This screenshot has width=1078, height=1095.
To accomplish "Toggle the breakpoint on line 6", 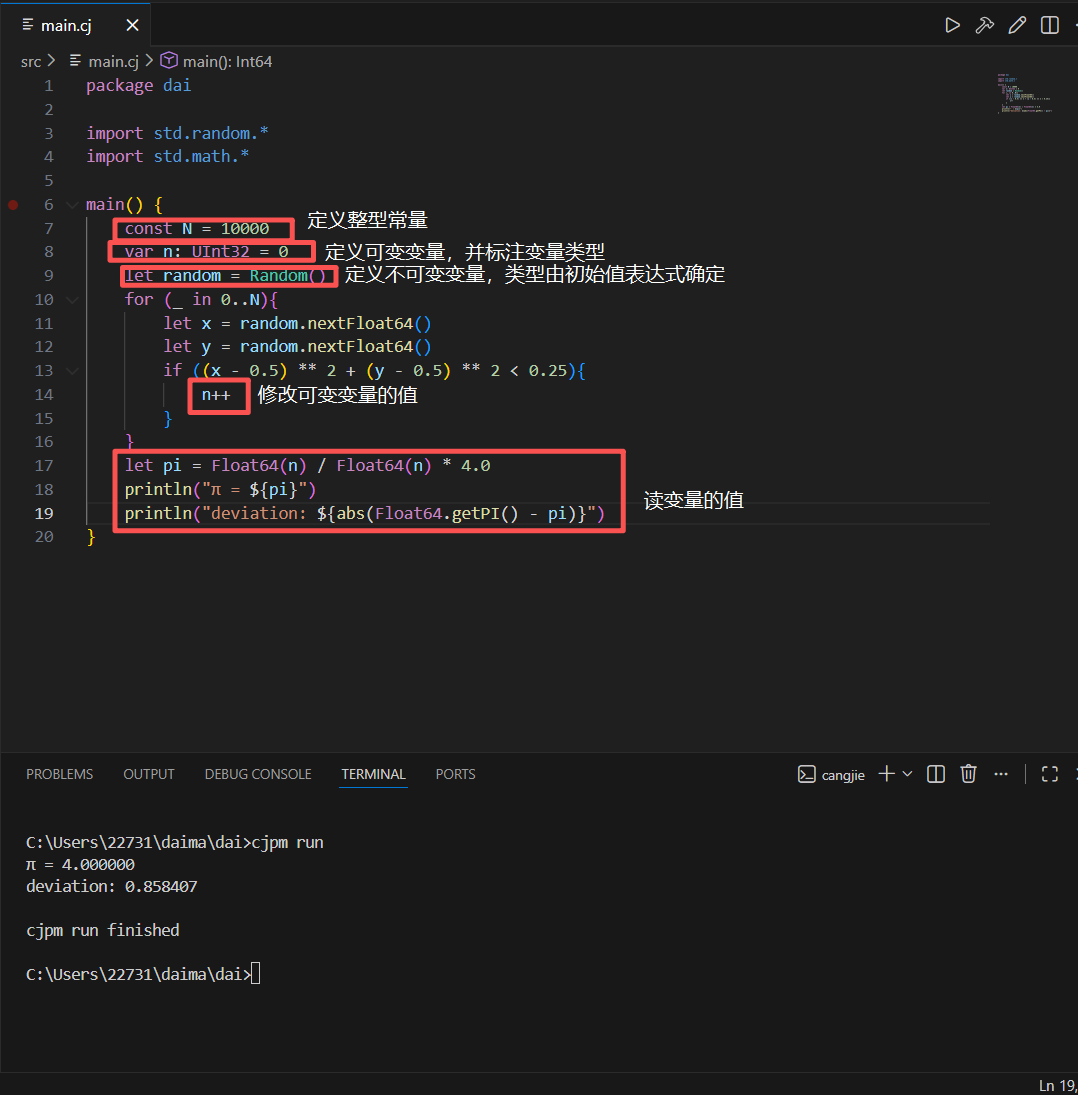I will (13, 205).
